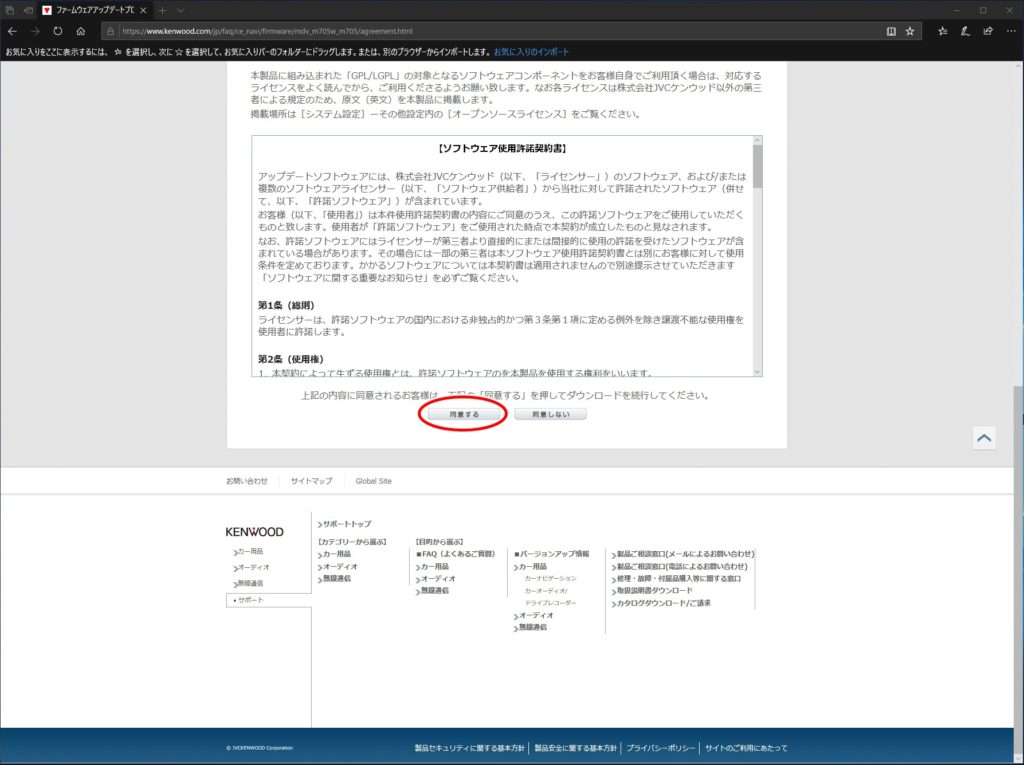Open カー用品 under カテゴリーから選ぶ
The image size is (1024, 765).
[334, 554]
